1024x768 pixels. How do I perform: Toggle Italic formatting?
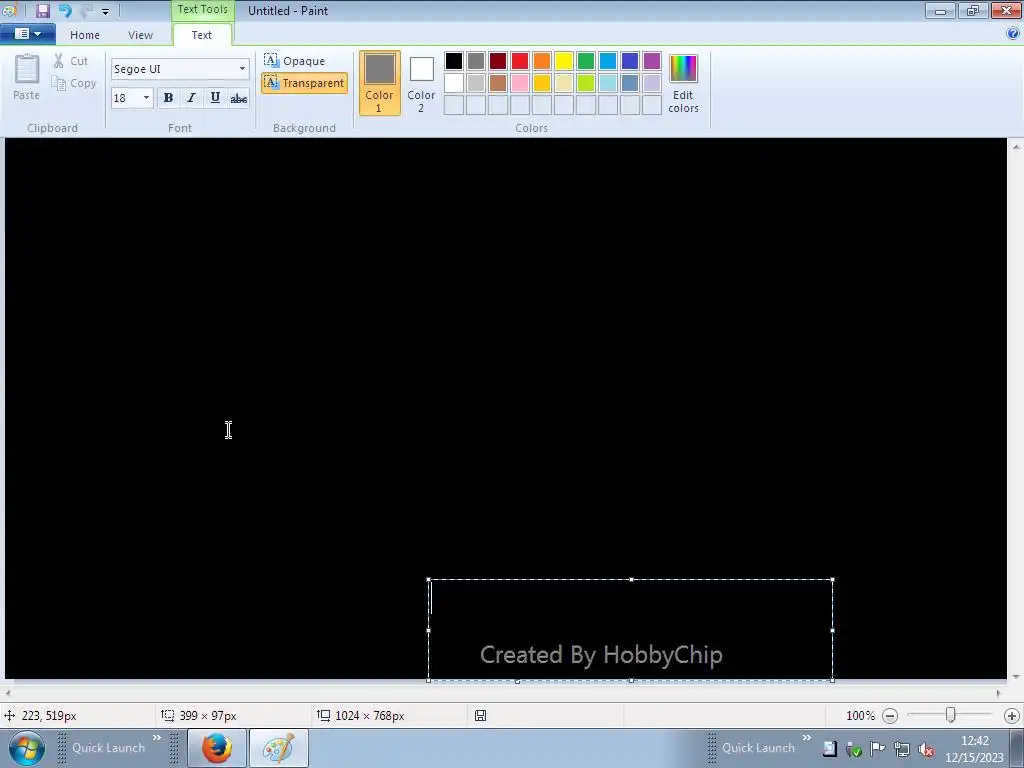click(x=191, y=98)
